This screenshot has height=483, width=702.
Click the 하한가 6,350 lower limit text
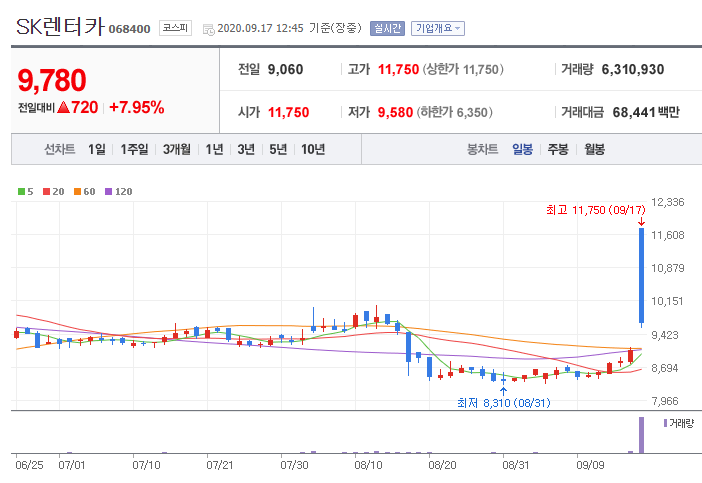(454, 112)
